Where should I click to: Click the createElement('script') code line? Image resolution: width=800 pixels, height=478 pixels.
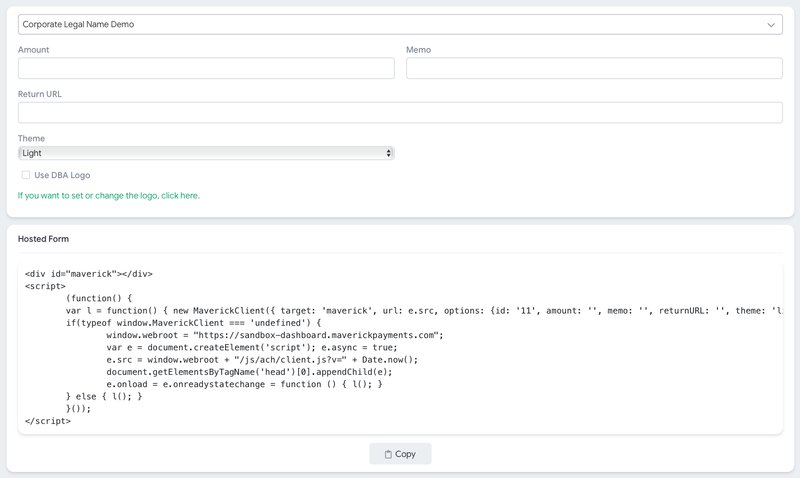(x=252, y=347)
